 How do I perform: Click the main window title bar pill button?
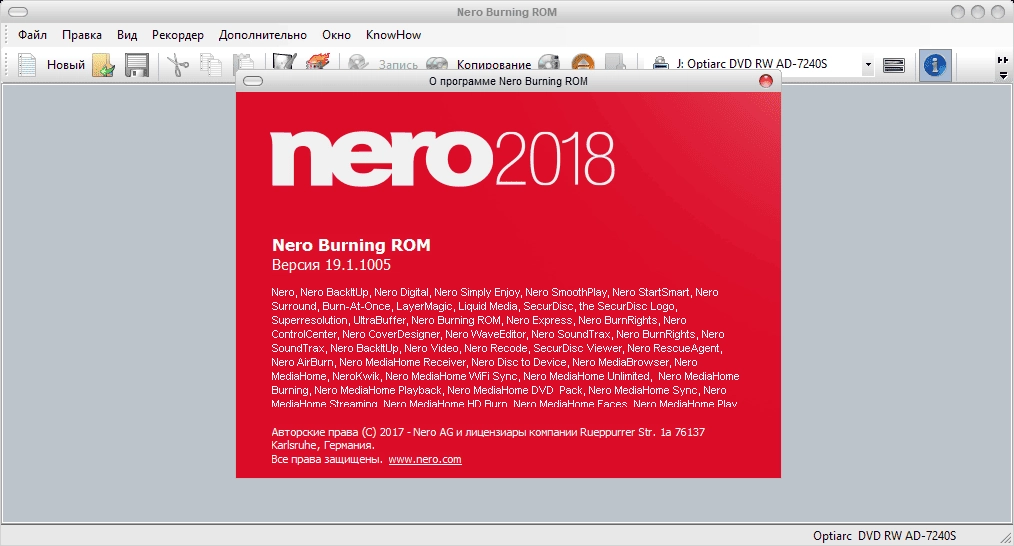click(17, 12)
